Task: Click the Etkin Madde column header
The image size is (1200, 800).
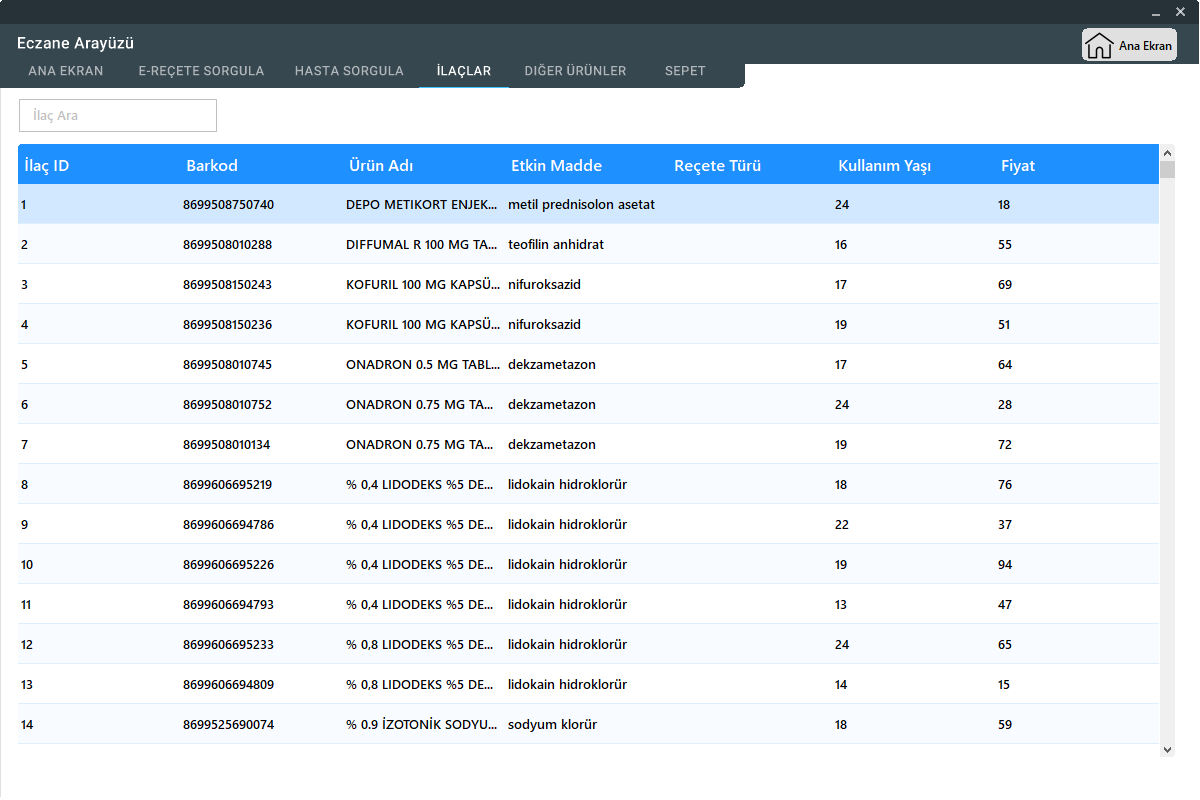Action: click(x=556, y=166)
